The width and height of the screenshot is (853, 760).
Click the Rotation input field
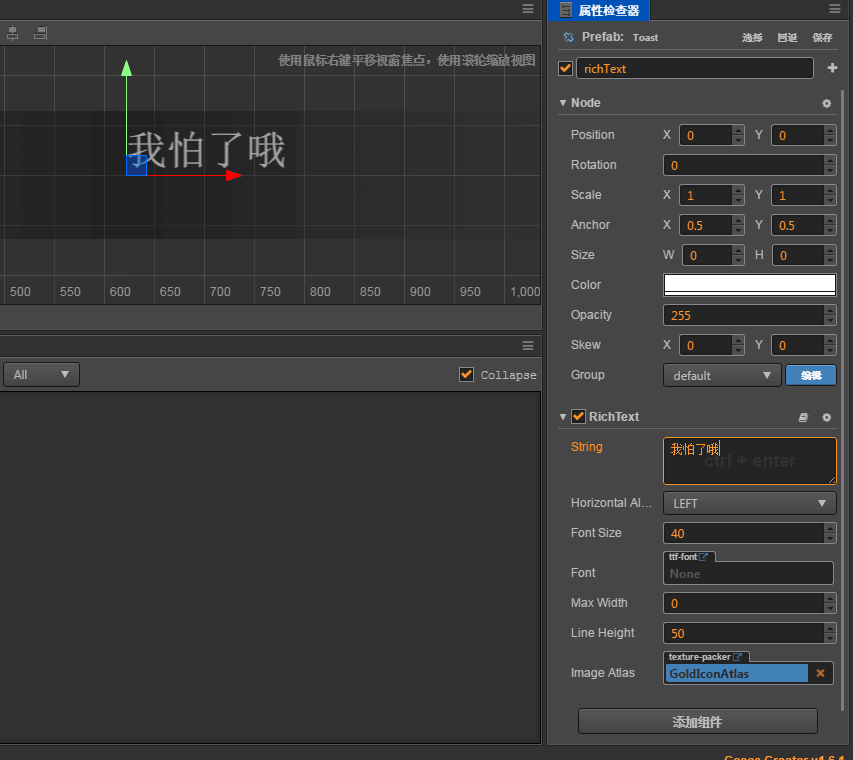pyautogui.click(x=743, y=165)
